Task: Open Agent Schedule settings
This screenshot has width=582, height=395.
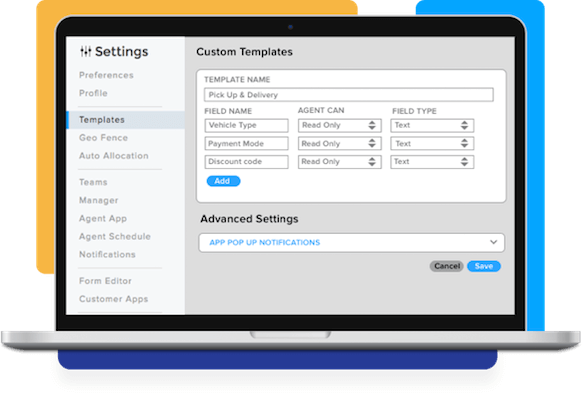Action: pyautogui.click(x=115, y=236)
